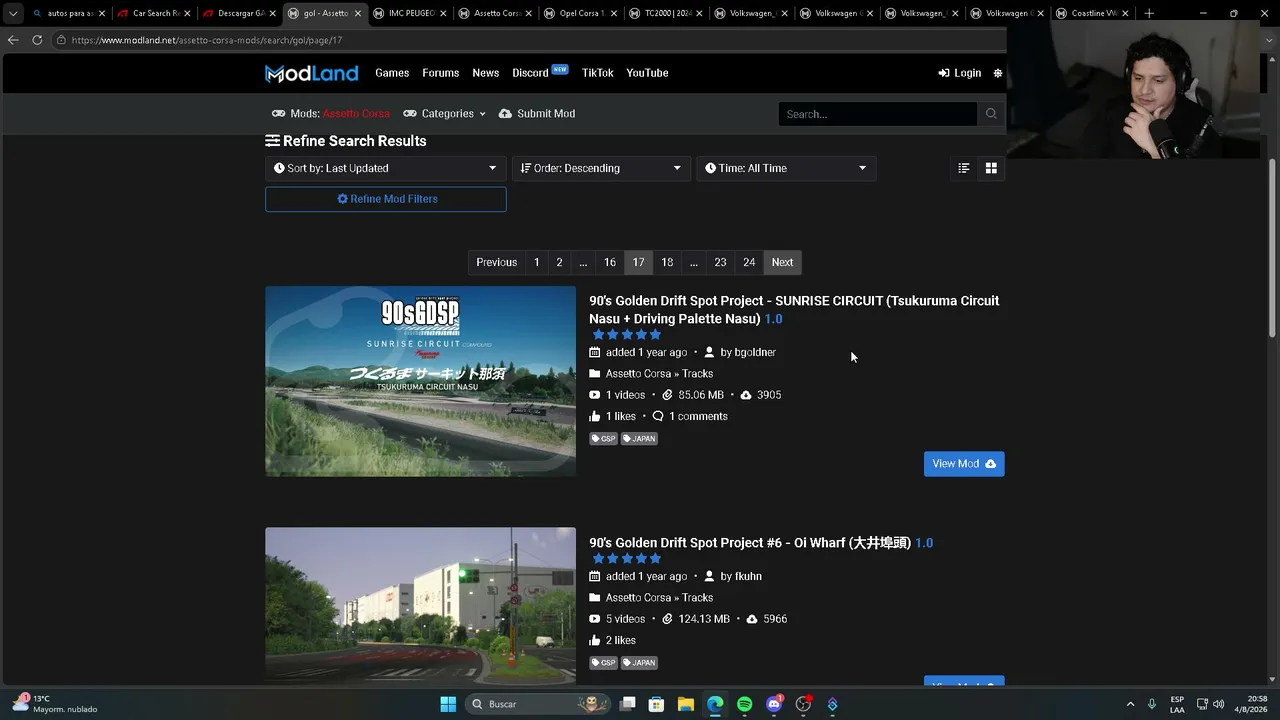
Task: Click View Mod for SUNRISE CIRCUIT
Action: click(x=964, y=464)
